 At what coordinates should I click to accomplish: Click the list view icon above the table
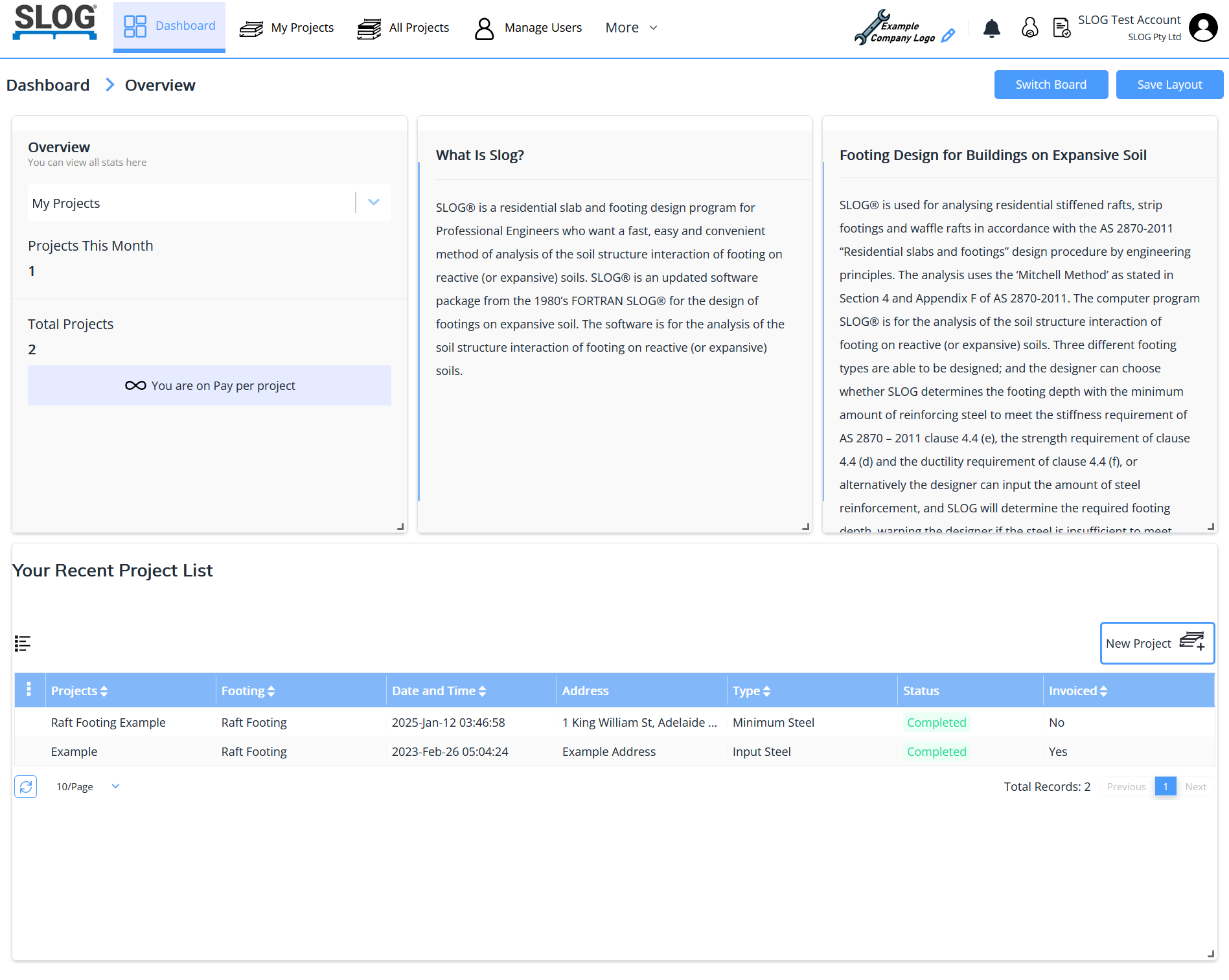tap(23, 643)
